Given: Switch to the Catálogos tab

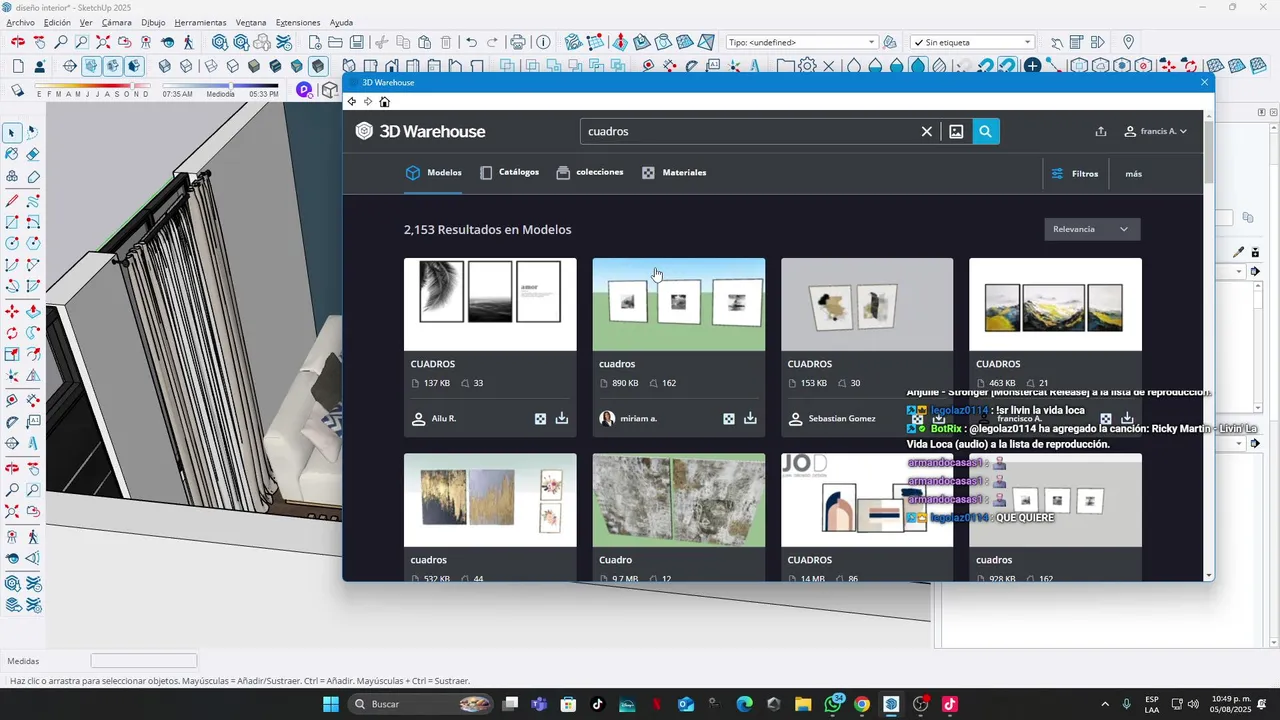Looking at the screenshot, I should pos(509,172).
